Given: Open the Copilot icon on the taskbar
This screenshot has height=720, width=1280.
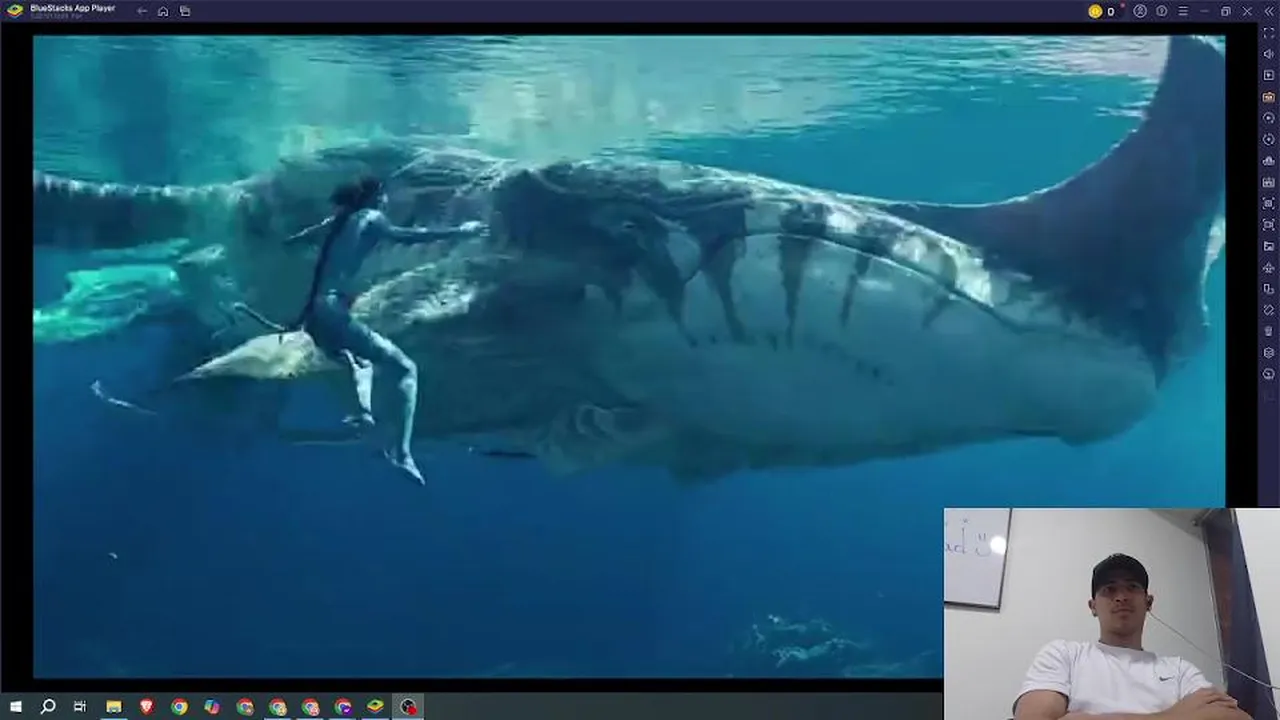Looking at the screenshot, I should click(x=212, y=707).
